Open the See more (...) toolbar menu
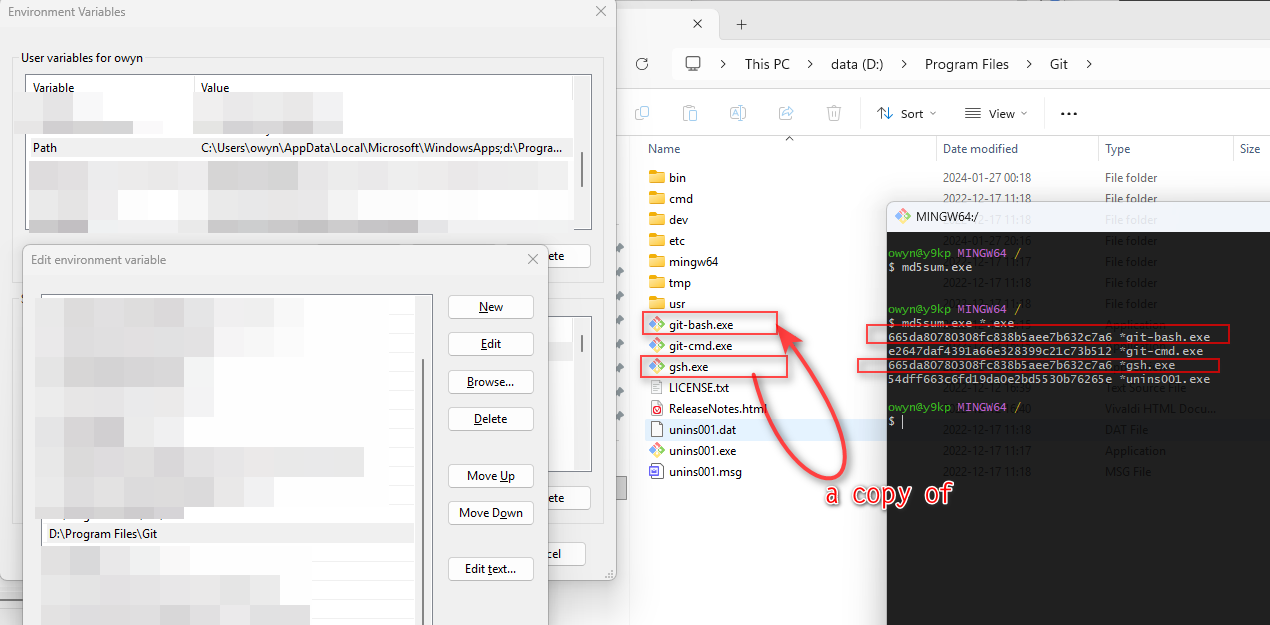This screenshot has width=1270, height=625. click(x=1068, y=113)
